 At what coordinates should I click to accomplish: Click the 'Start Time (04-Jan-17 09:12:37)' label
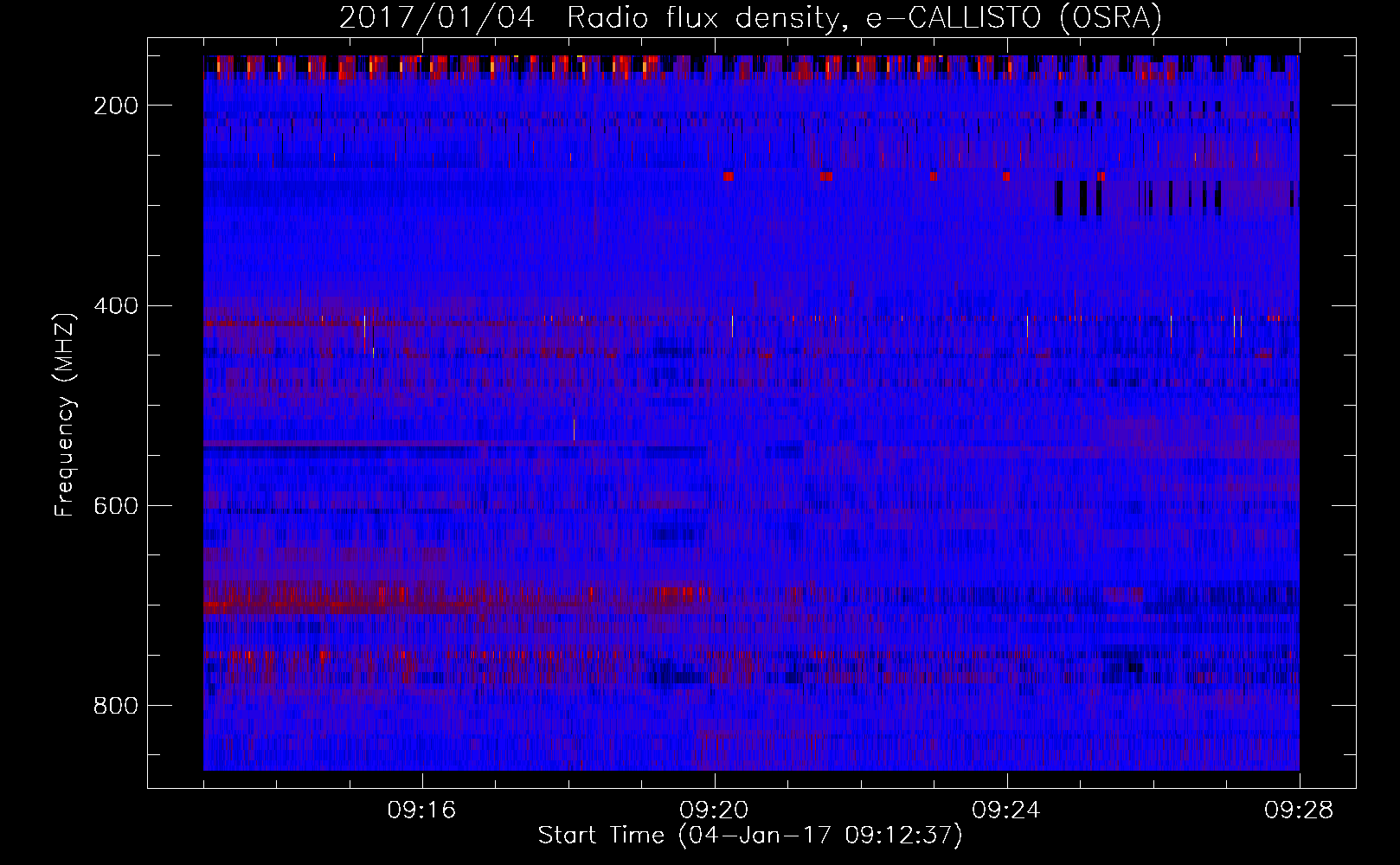coord(750,836)
